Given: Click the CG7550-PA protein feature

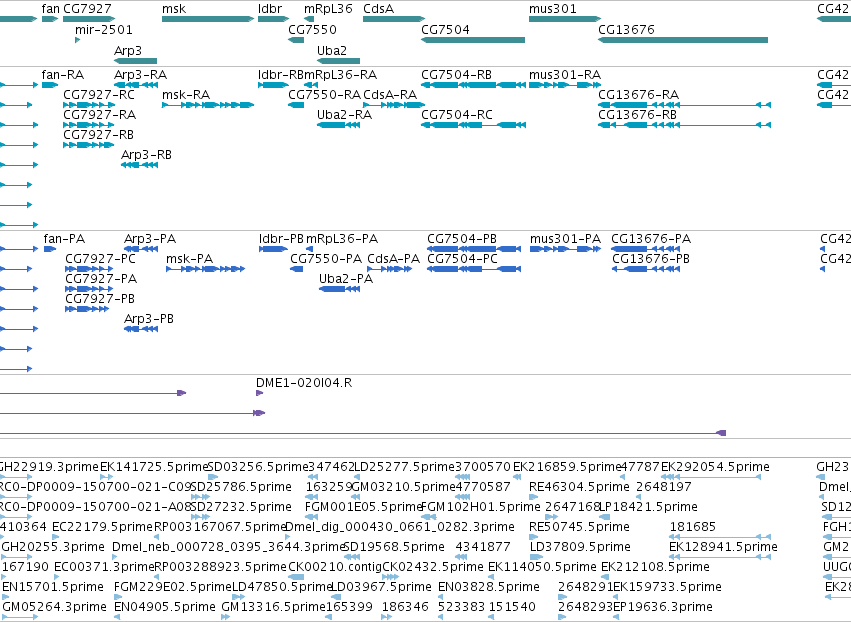Looking at the screenshot, I should pos(296,269).
